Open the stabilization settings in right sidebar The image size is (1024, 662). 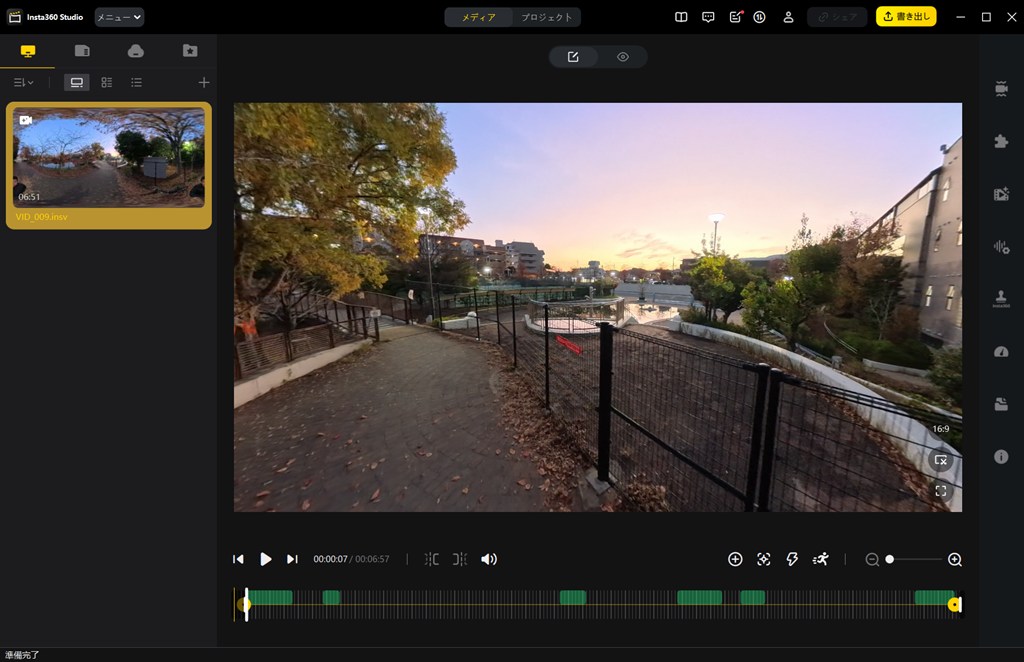coord(1001,88)
